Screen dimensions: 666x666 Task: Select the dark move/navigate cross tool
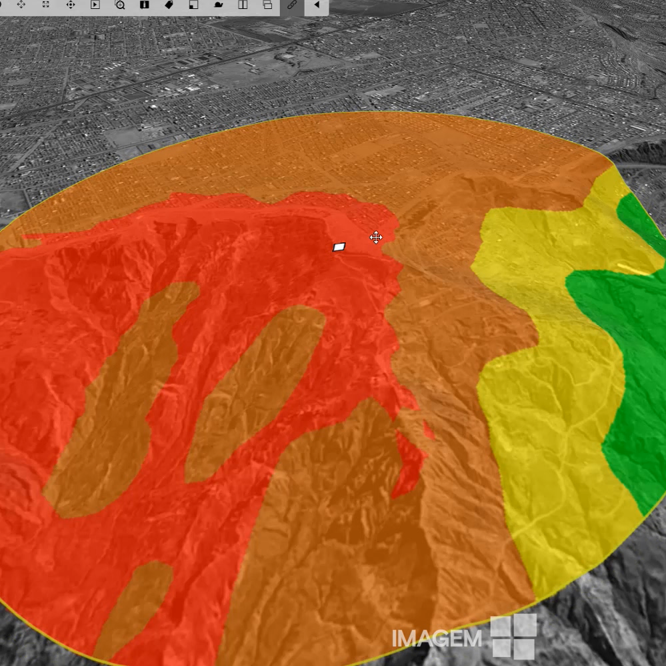coord(71,5)
